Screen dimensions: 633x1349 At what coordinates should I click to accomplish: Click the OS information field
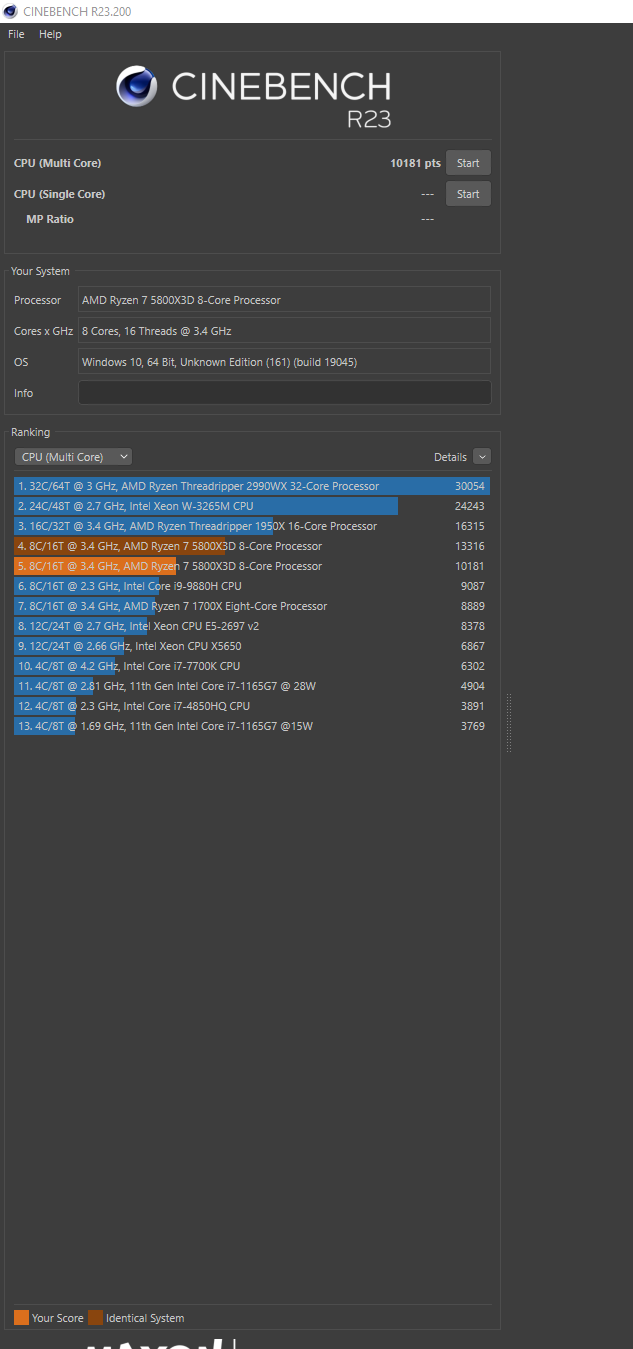coord(284,362)
